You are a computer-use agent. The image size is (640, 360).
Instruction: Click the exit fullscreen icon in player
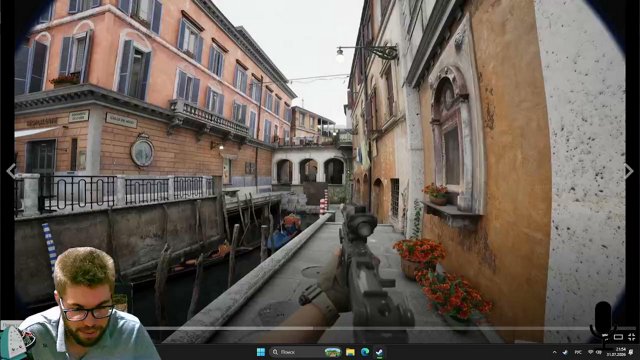[631, 337]
